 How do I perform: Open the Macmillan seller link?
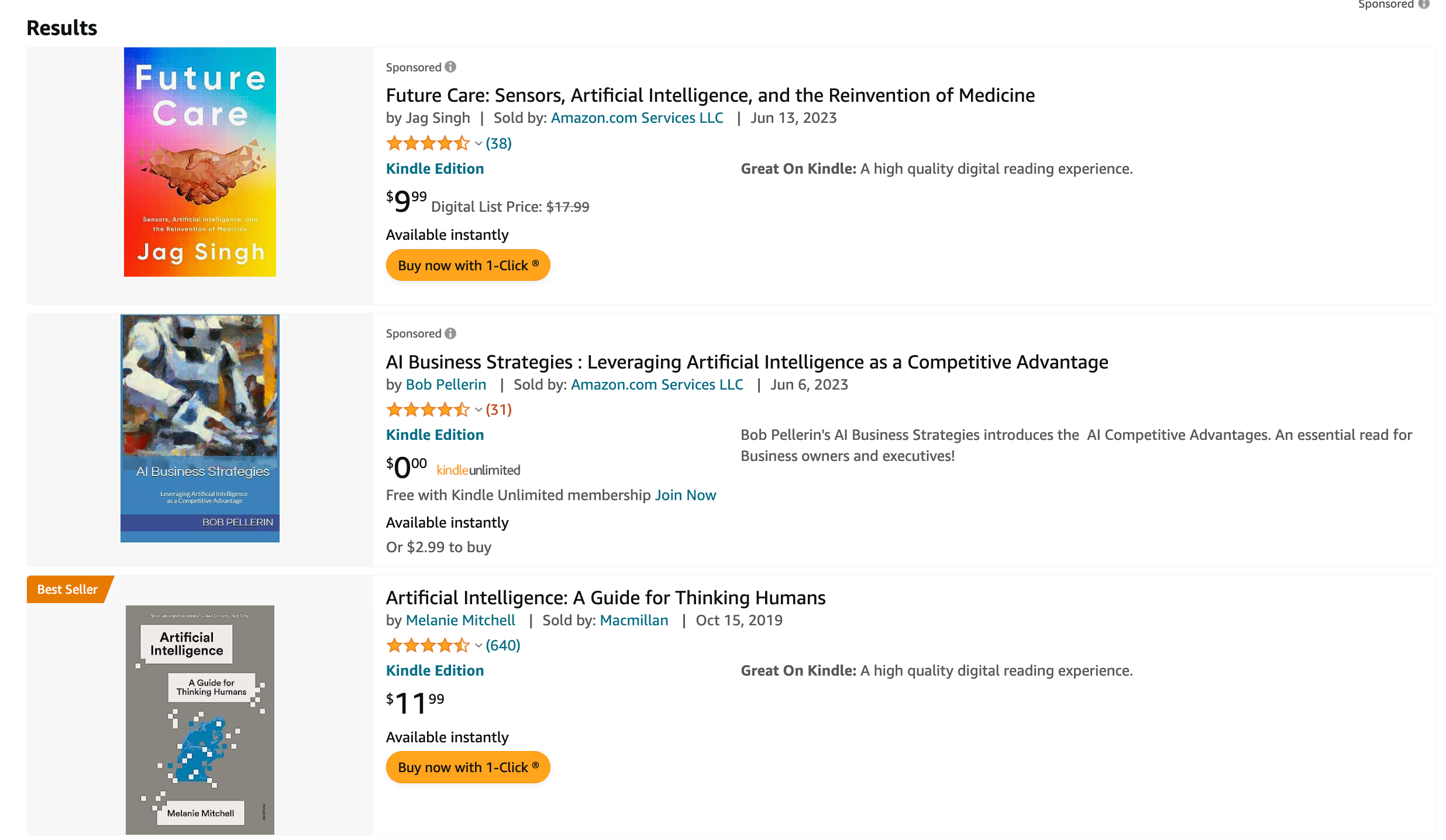pos(634,620)
